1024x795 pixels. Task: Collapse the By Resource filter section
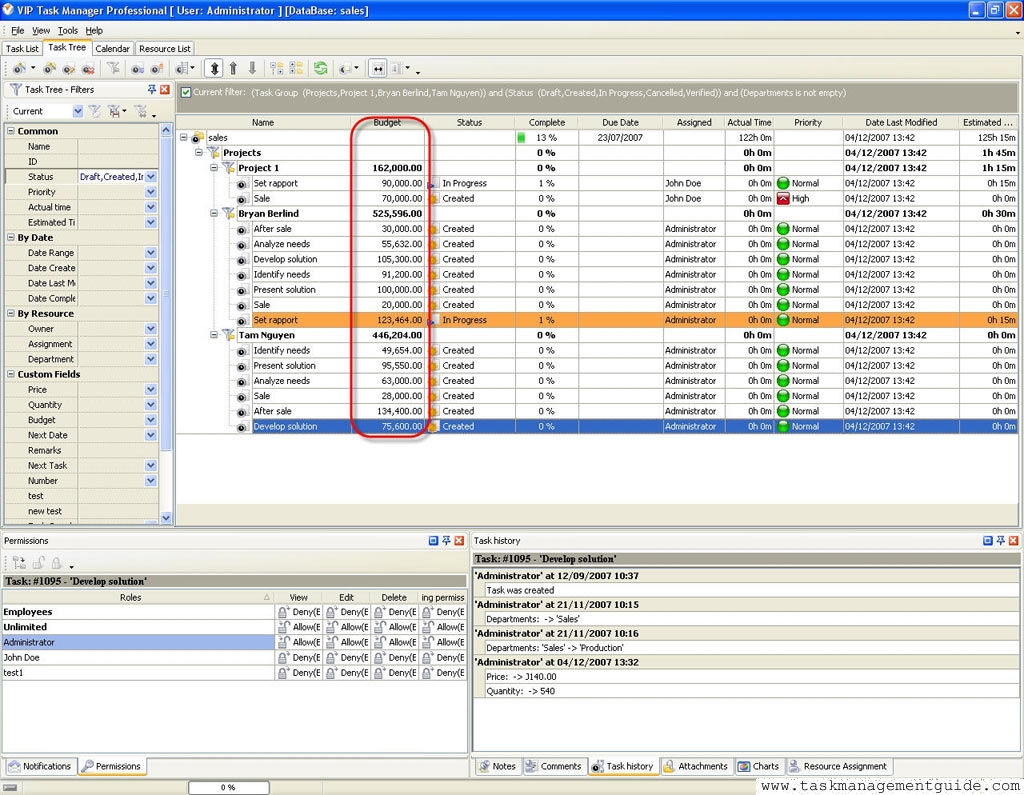10,314
